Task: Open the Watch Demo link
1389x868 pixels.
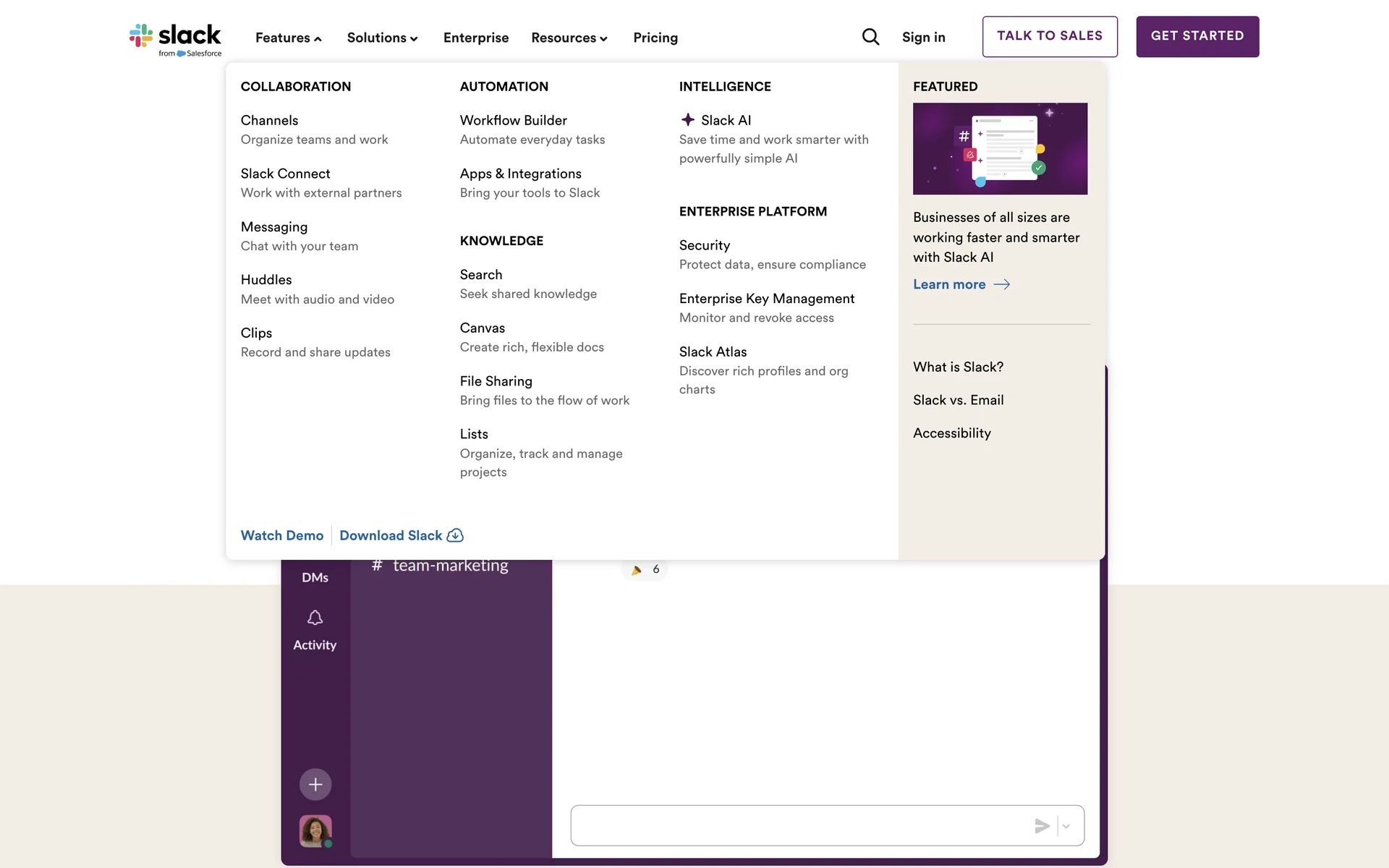Action: pos(282,535)
